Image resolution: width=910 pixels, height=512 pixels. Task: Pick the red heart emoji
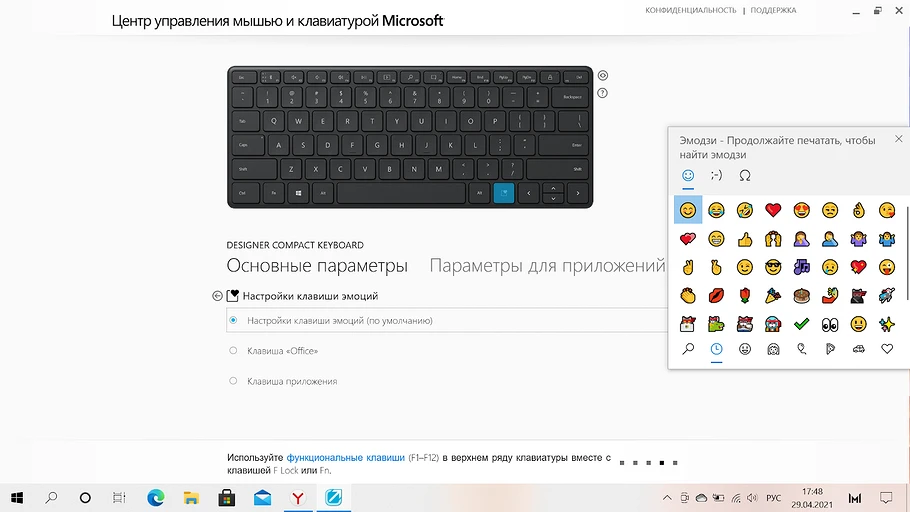point(773,210)
